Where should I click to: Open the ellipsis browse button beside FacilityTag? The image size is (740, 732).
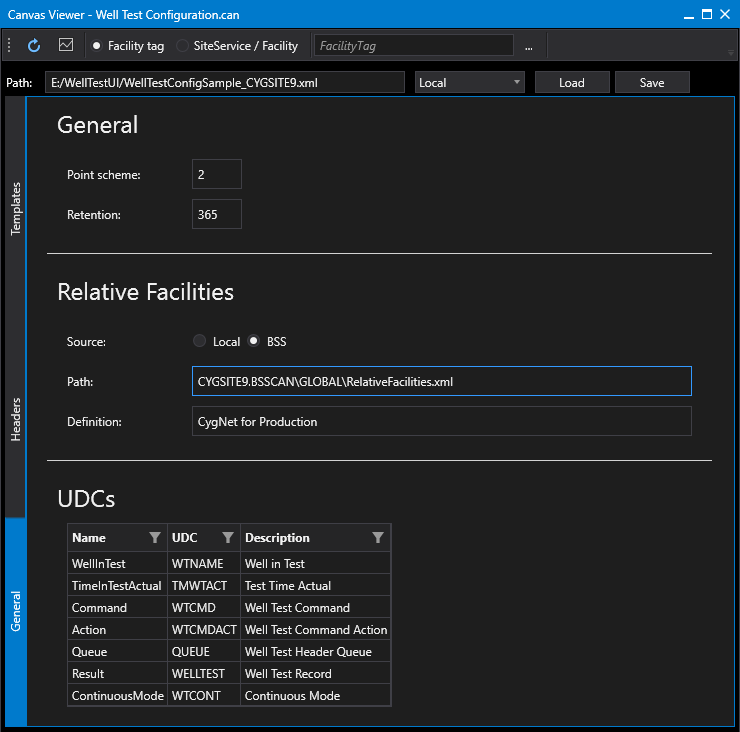pyautogui.click(x=529, y=46)
